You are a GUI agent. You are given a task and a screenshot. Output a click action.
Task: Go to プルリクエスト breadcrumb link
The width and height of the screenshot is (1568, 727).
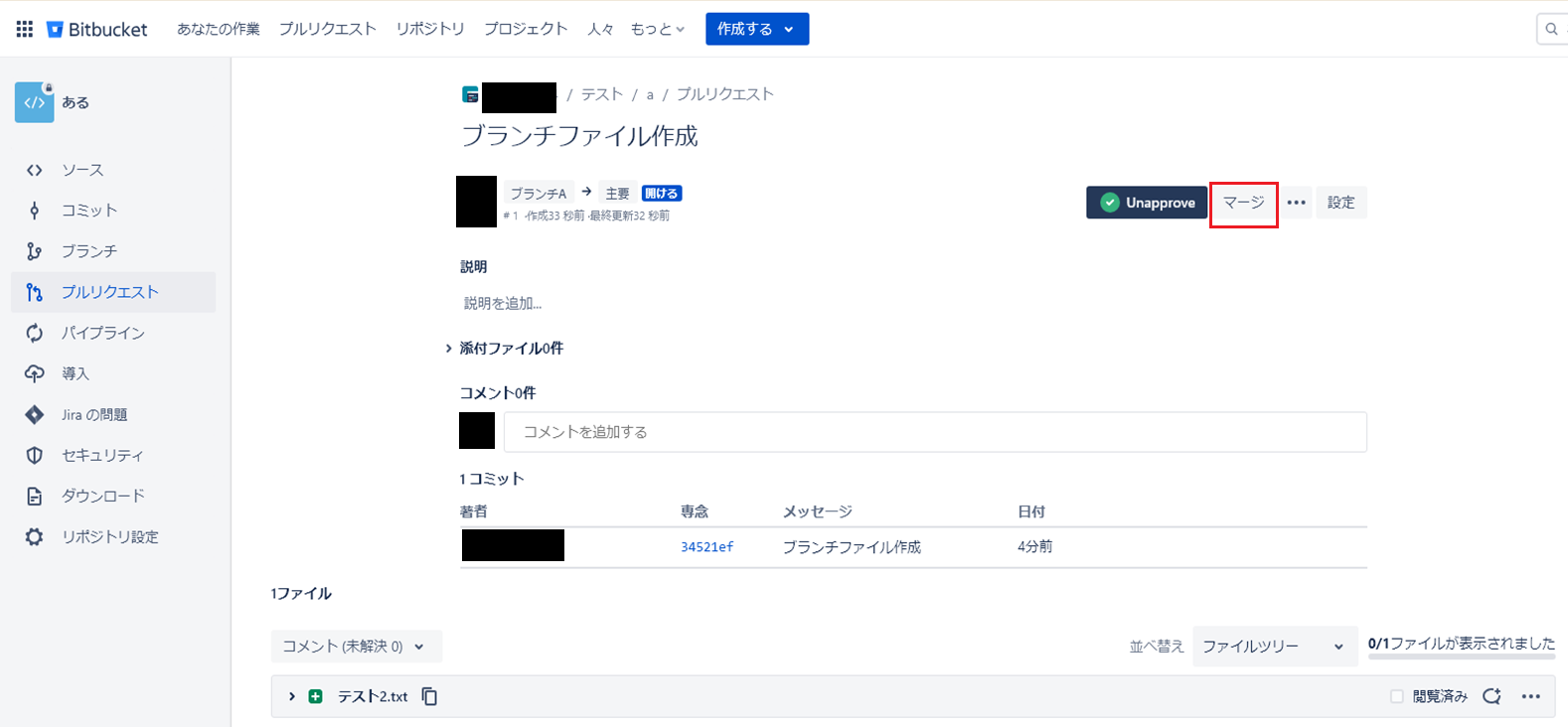725,94
